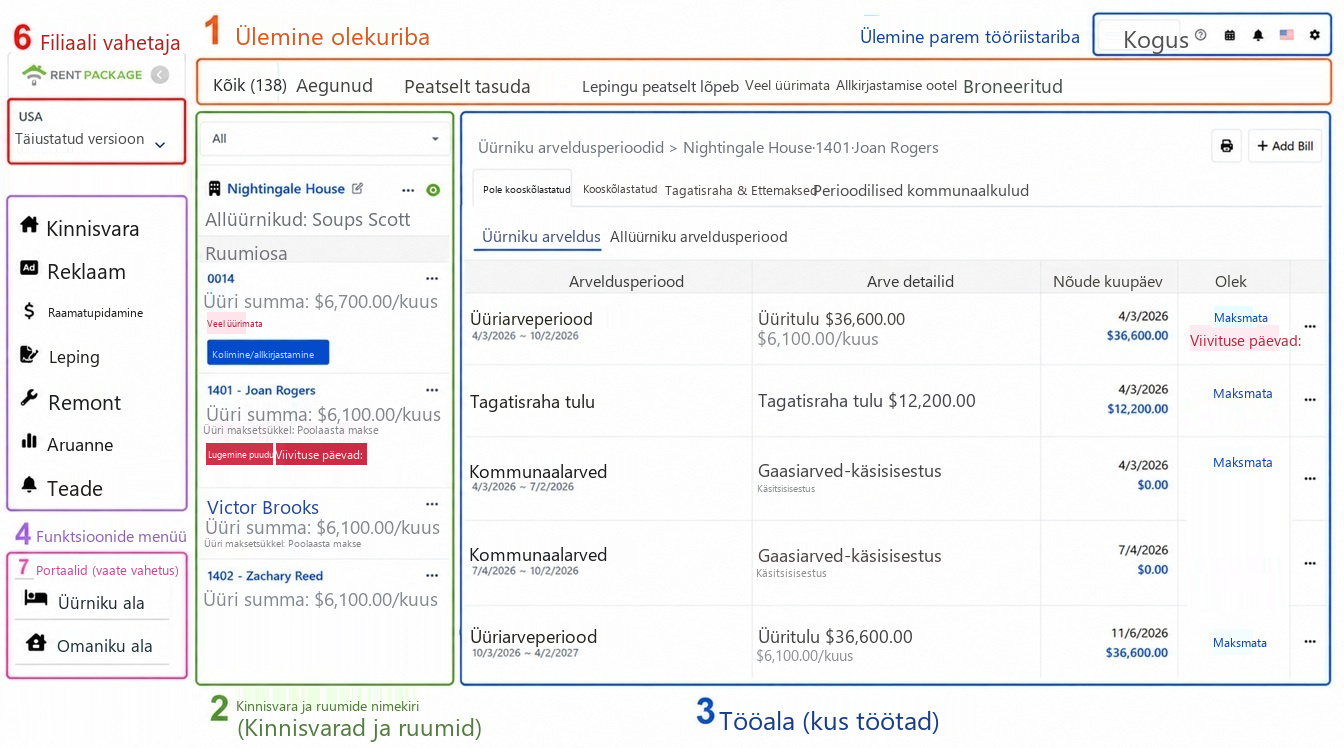Screen dimensions: 1344x748
Task: Select Allüürniku arveldusperiood sub-tab
Action: [x=699, y=237]
